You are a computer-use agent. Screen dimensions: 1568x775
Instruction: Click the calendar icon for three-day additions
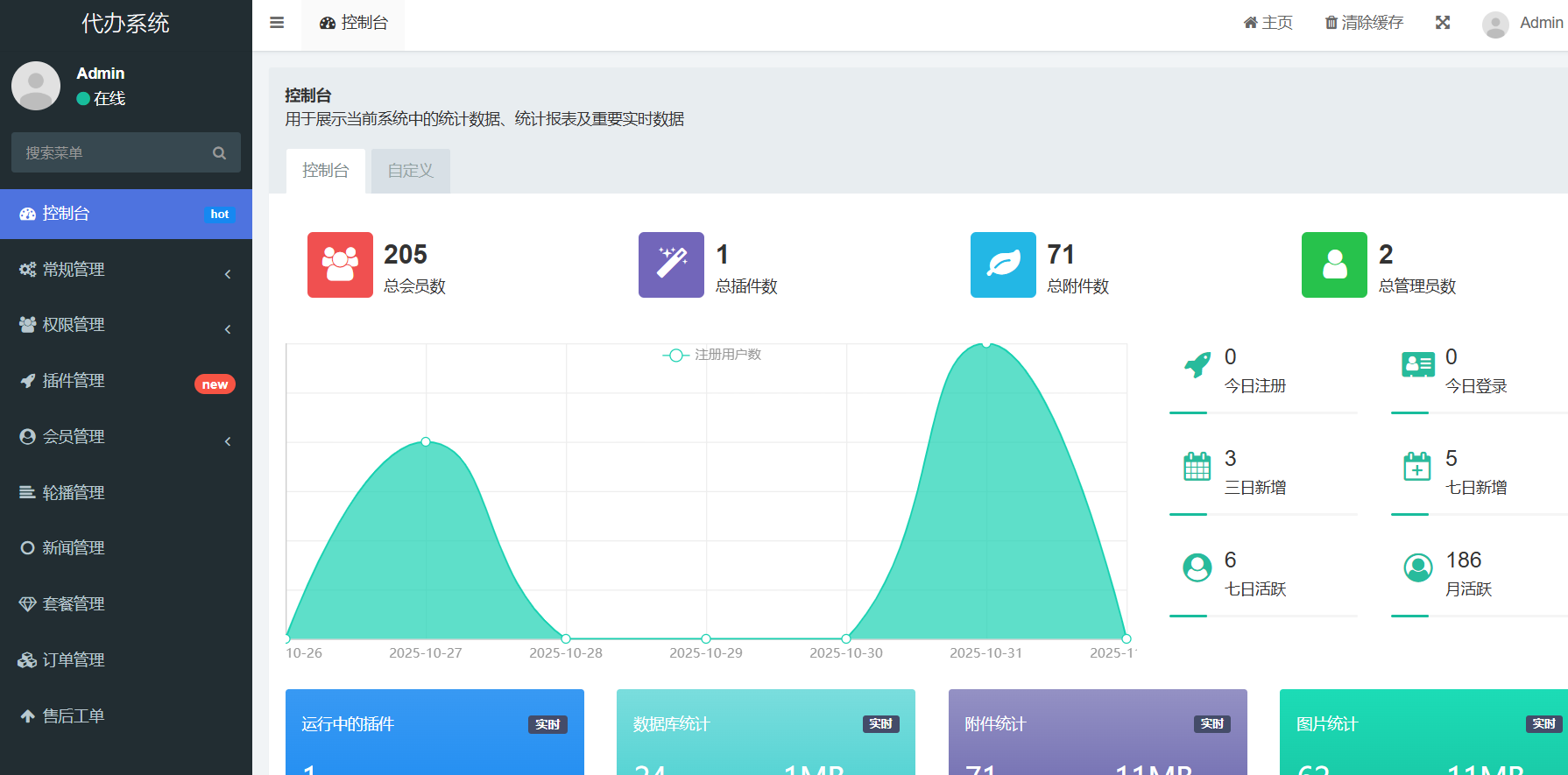point(1197,467)
